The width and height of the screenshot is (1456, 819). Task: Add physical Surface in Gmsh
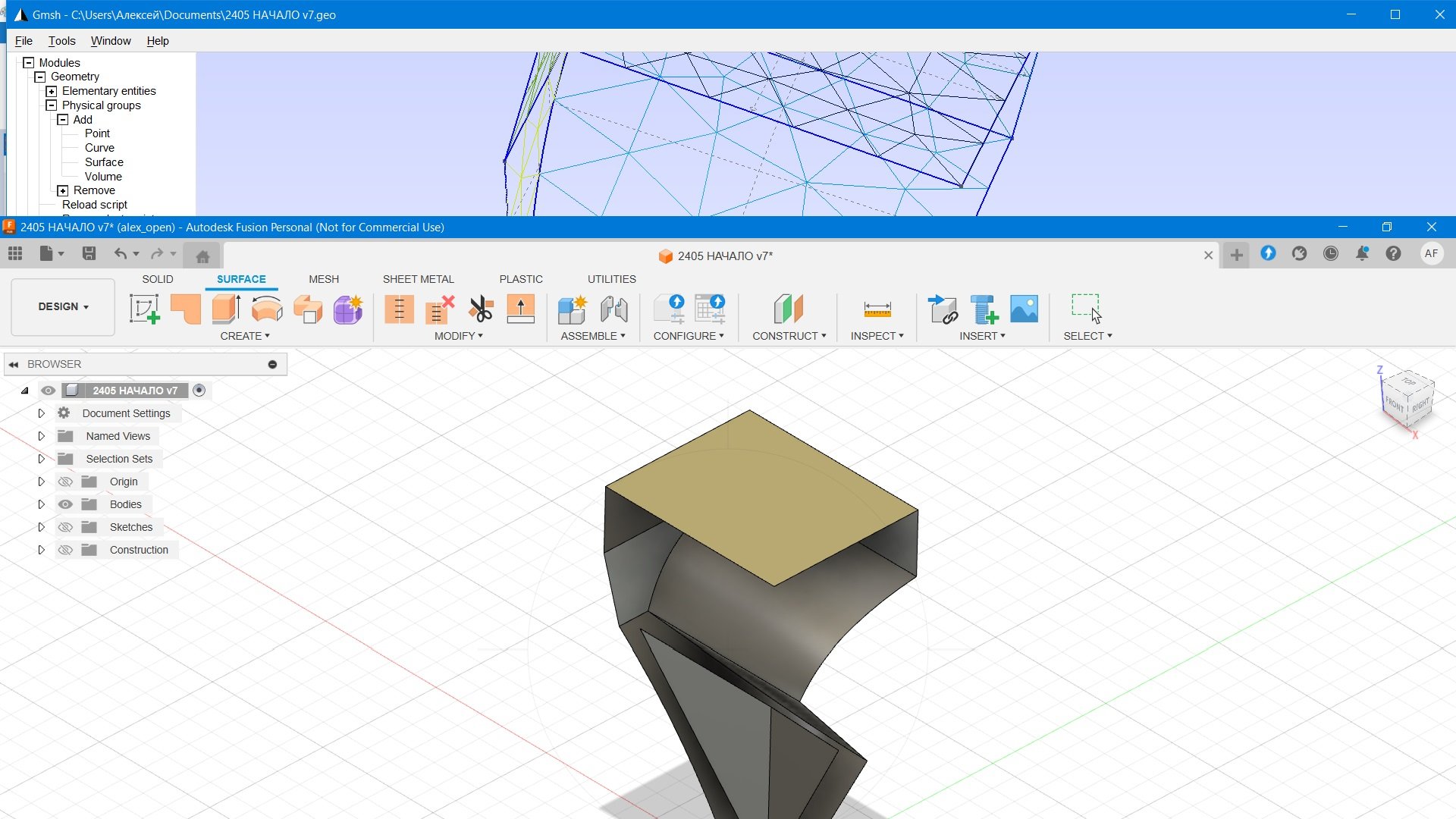click(104, 162)
